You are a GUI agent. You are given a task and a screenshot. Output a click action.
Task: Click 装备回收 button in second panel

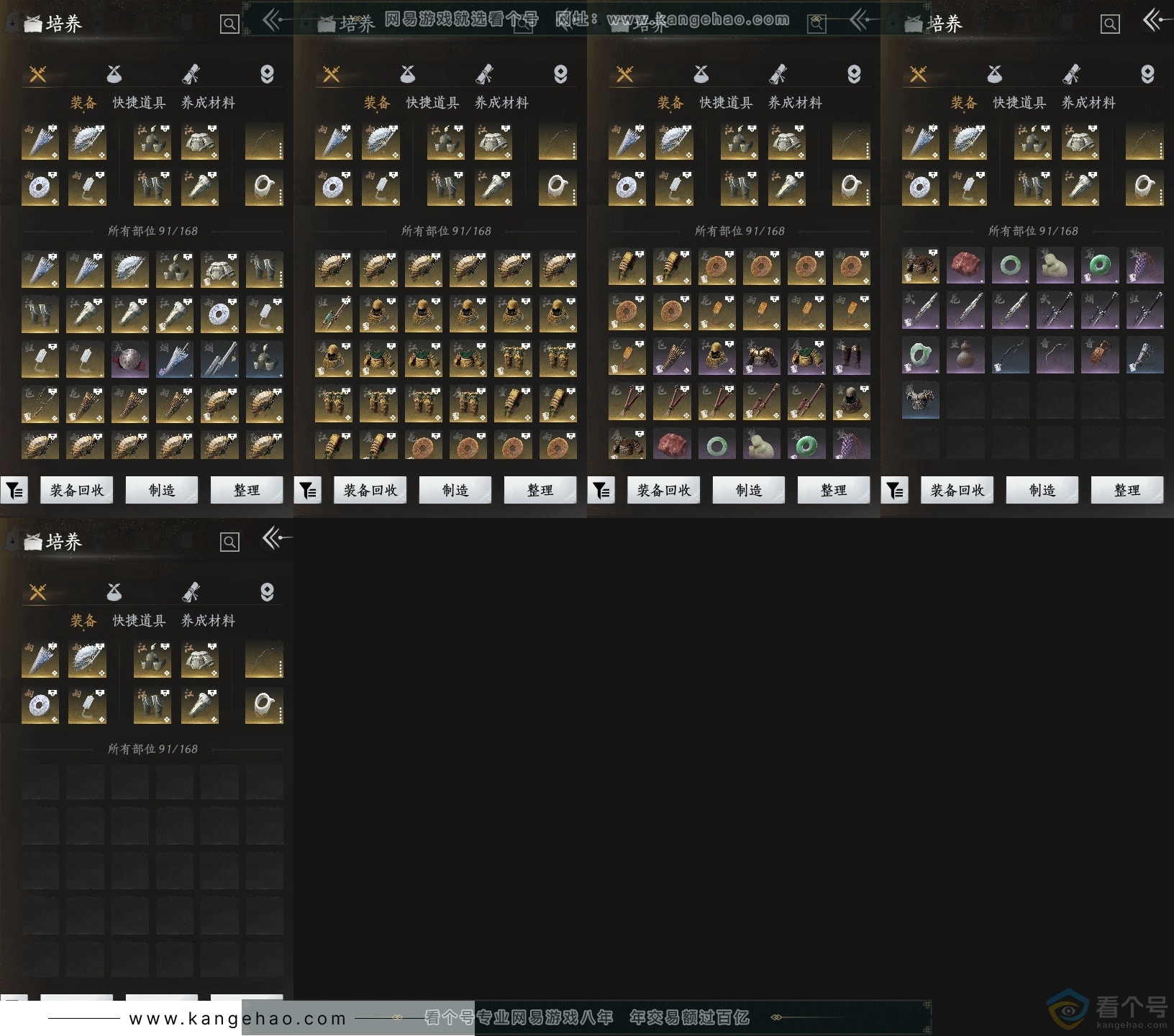[370, 490]
